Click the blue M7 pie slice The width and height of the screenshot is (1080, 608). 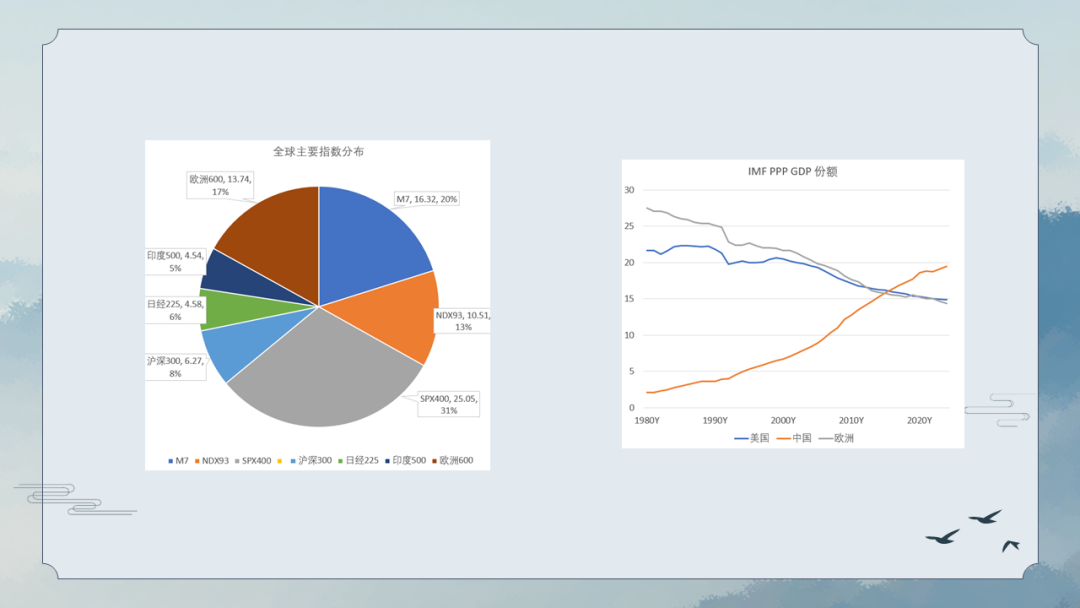[370, 240]
